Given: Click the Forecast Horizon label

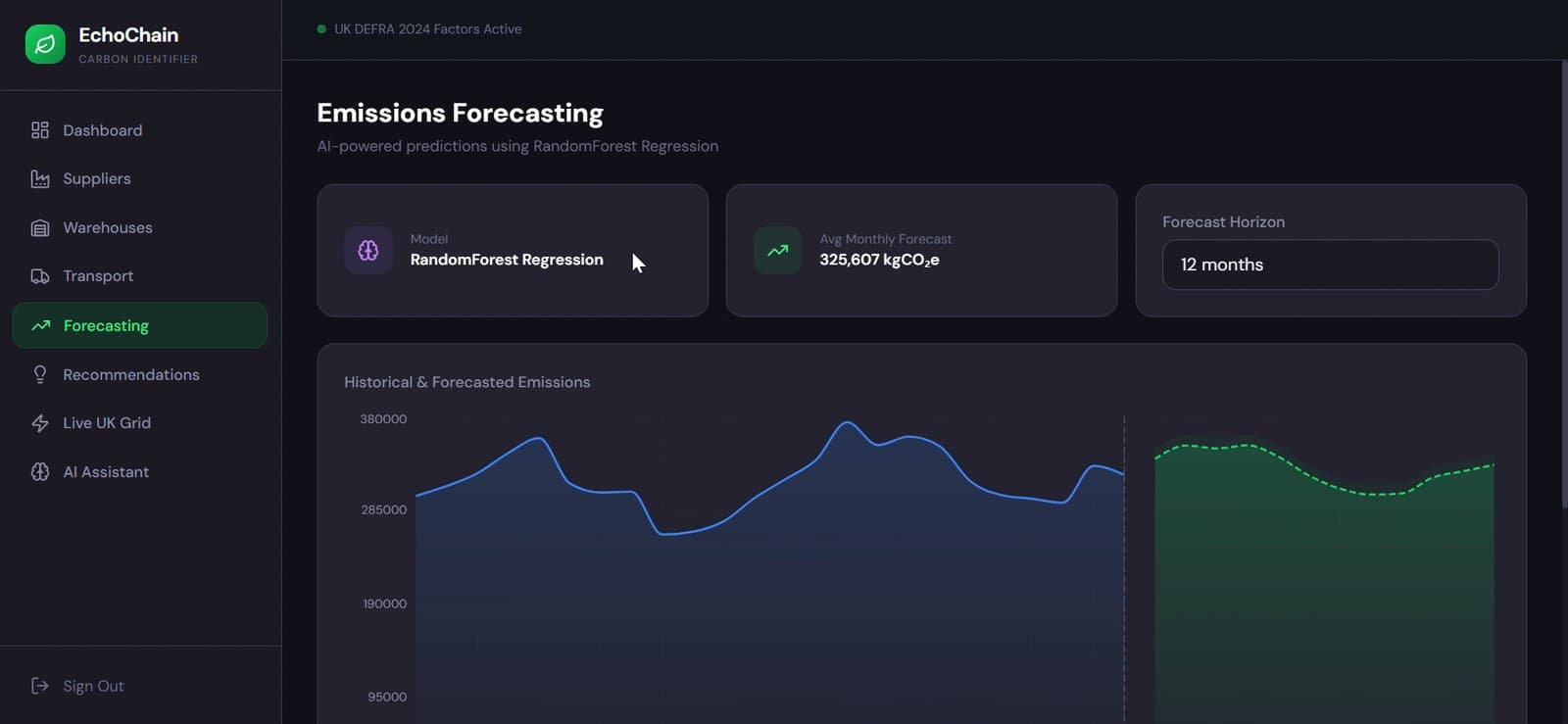Looking at the screenshot, I should tap(1223, 222).
